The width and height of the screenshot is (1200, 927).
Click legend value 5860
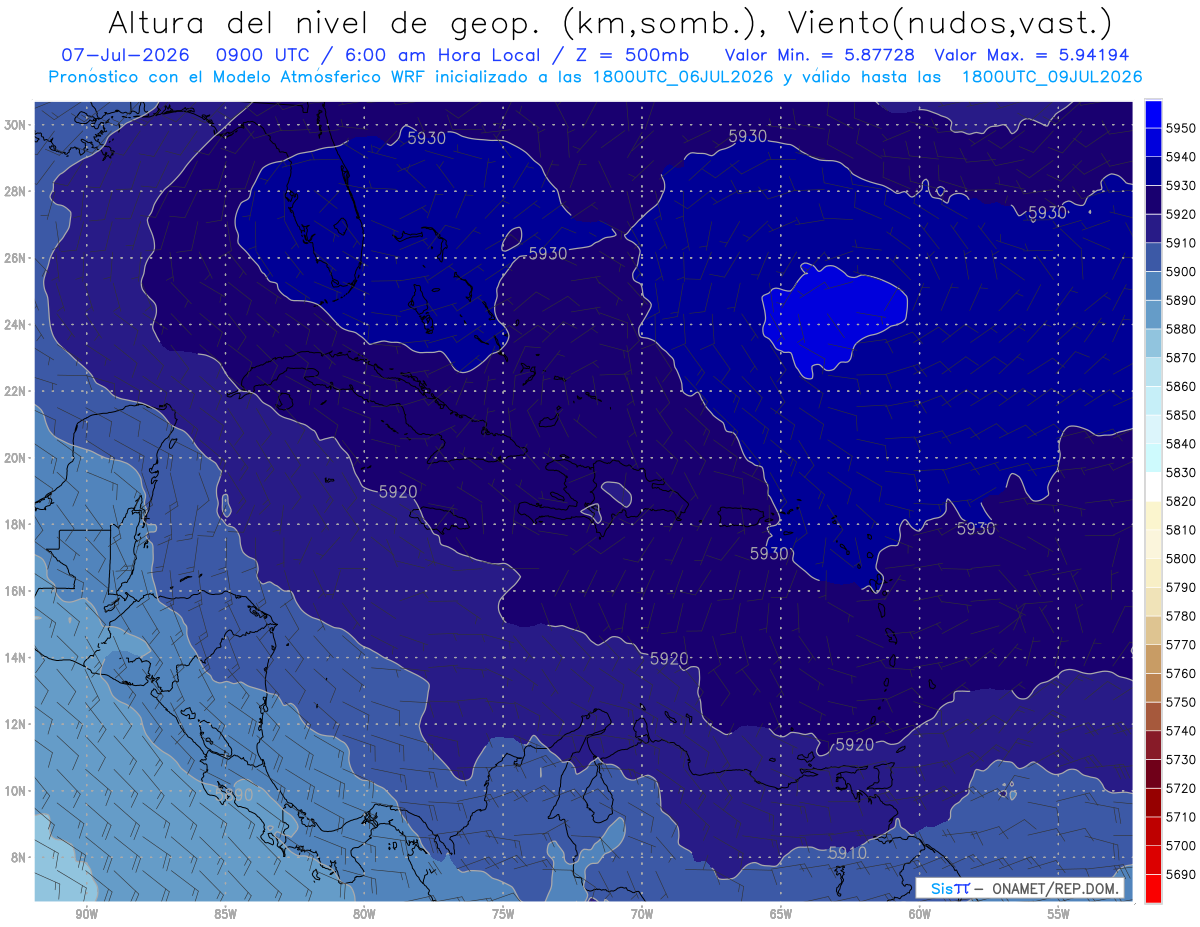pos(1181,386)
